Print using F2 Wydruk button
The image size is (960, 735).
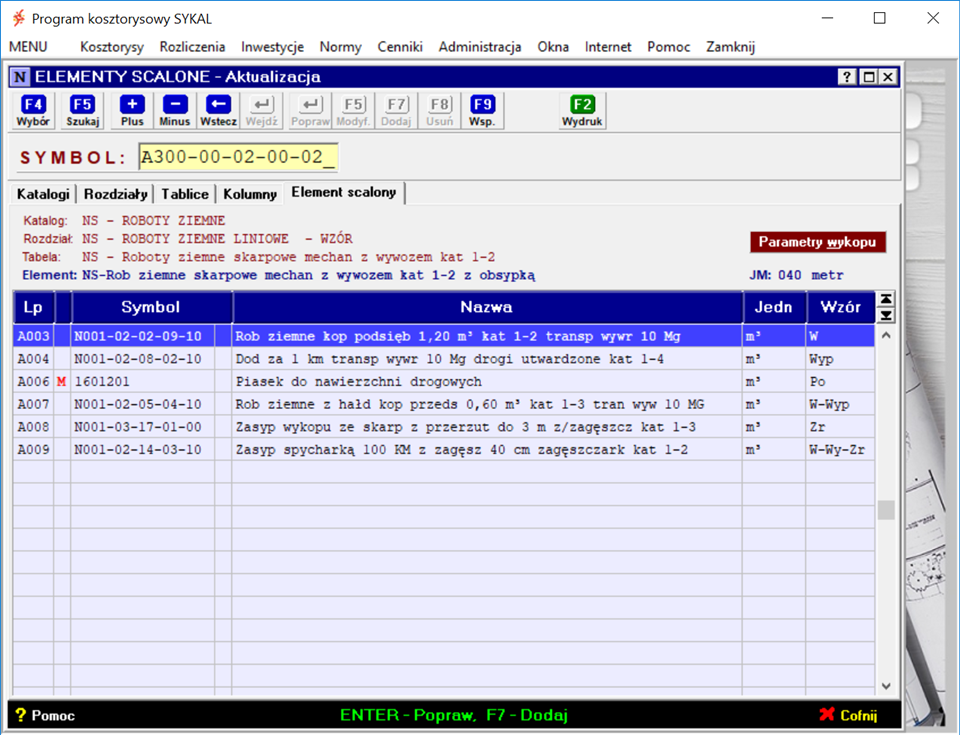[x=582, y=111]
